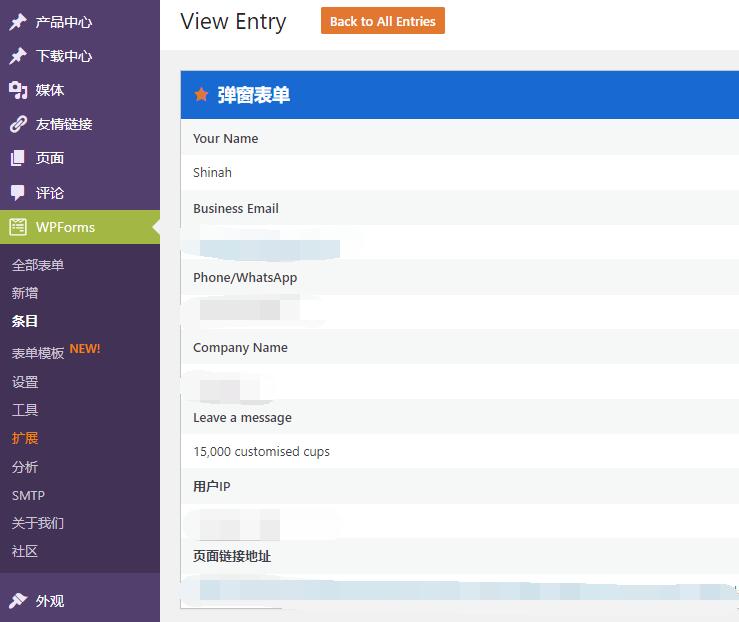Click the paintbrush icon beside 外观
739x622 pixels.
click(x=18, y=600)
